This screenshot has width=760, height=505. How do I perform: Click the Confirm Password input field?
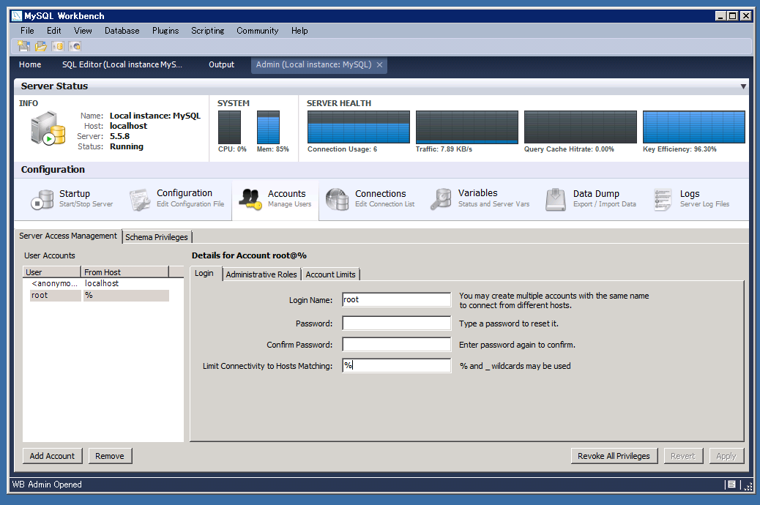[396, 344]
